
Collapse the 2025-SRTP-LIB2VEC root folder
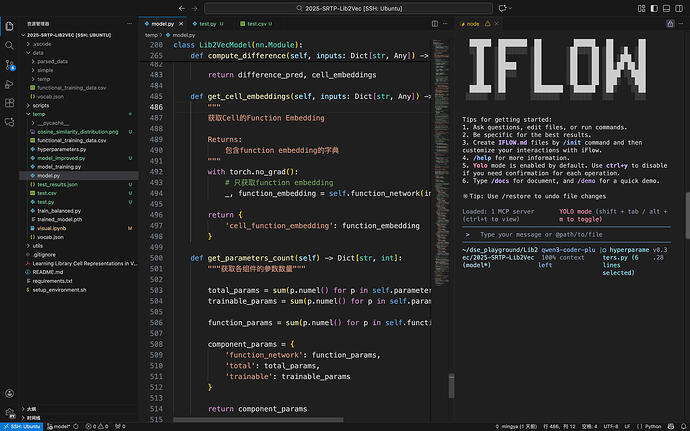69,35
